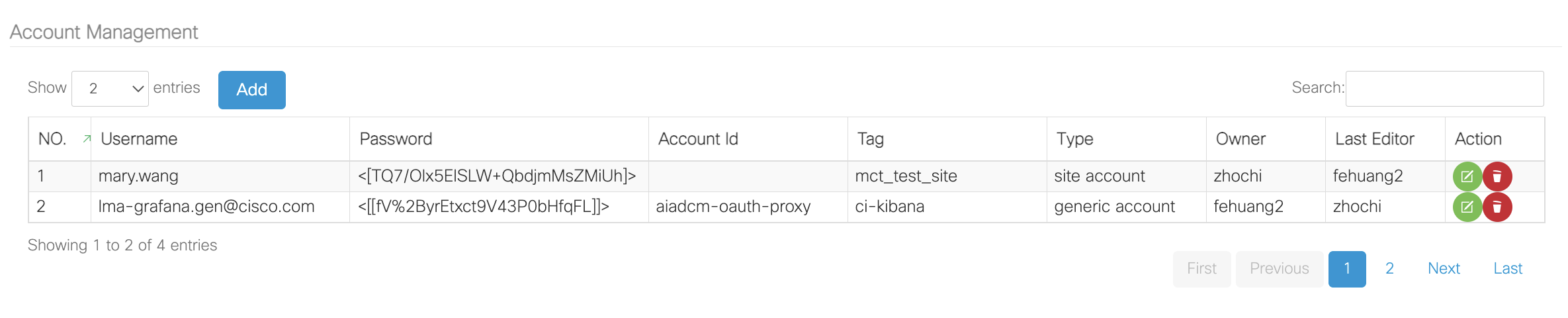The width and height of the screenshot is (1568, 318).
Task: Open the Show entries dropdown
Action: pos(110,89)
